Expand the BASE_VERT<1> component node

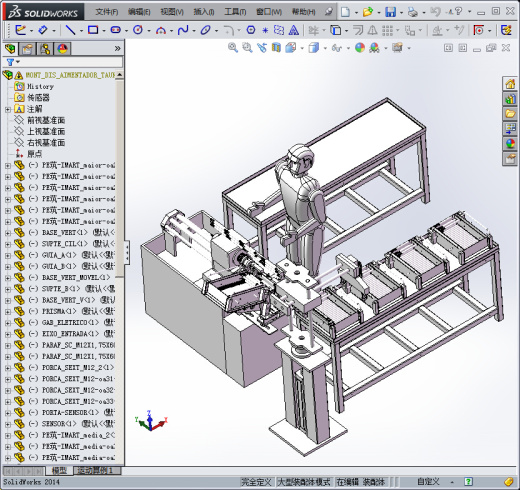(8, 233)
